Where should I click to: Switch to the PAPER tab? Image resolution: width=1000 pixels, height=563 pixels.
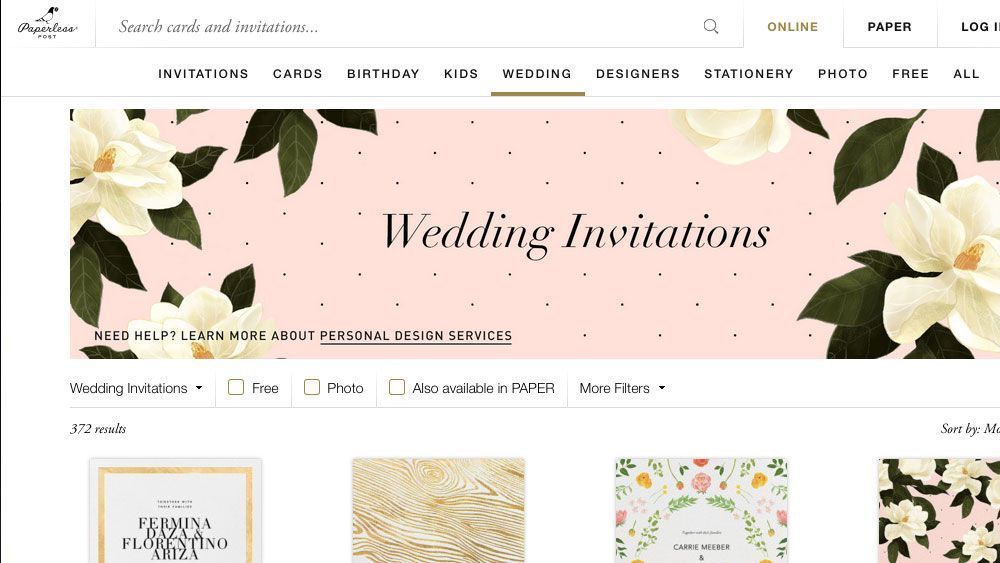pos(890,27)
